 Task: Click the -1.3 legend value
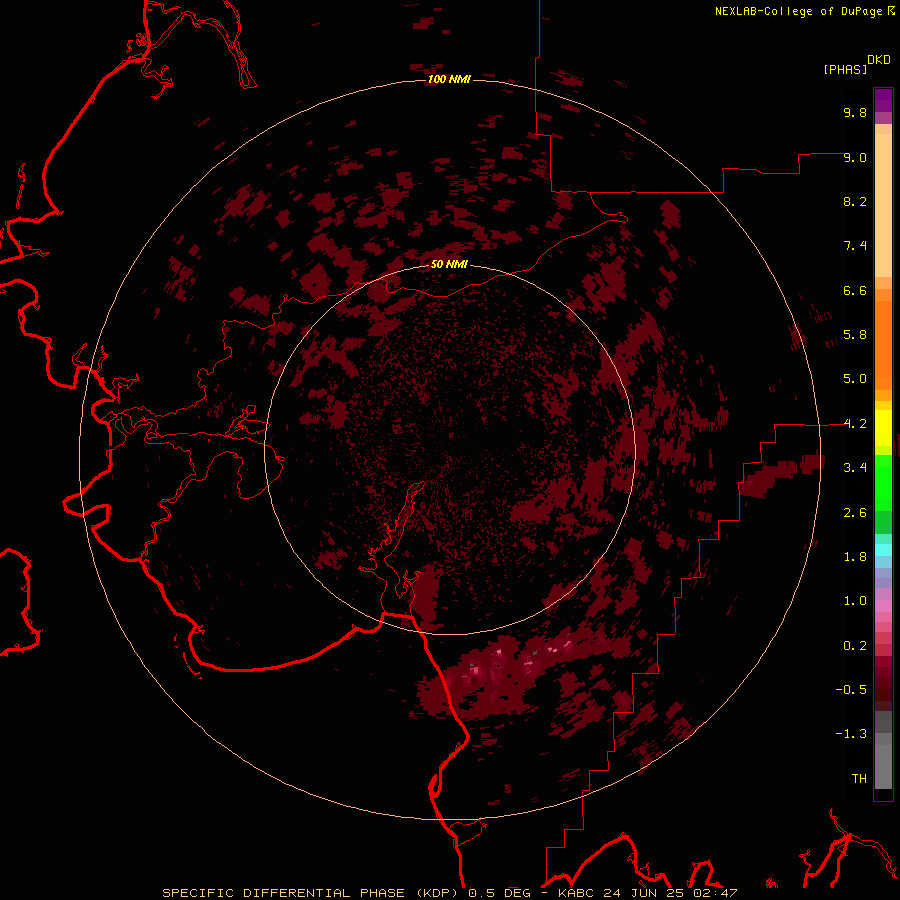pyautogui.click(x=851, y=734)
